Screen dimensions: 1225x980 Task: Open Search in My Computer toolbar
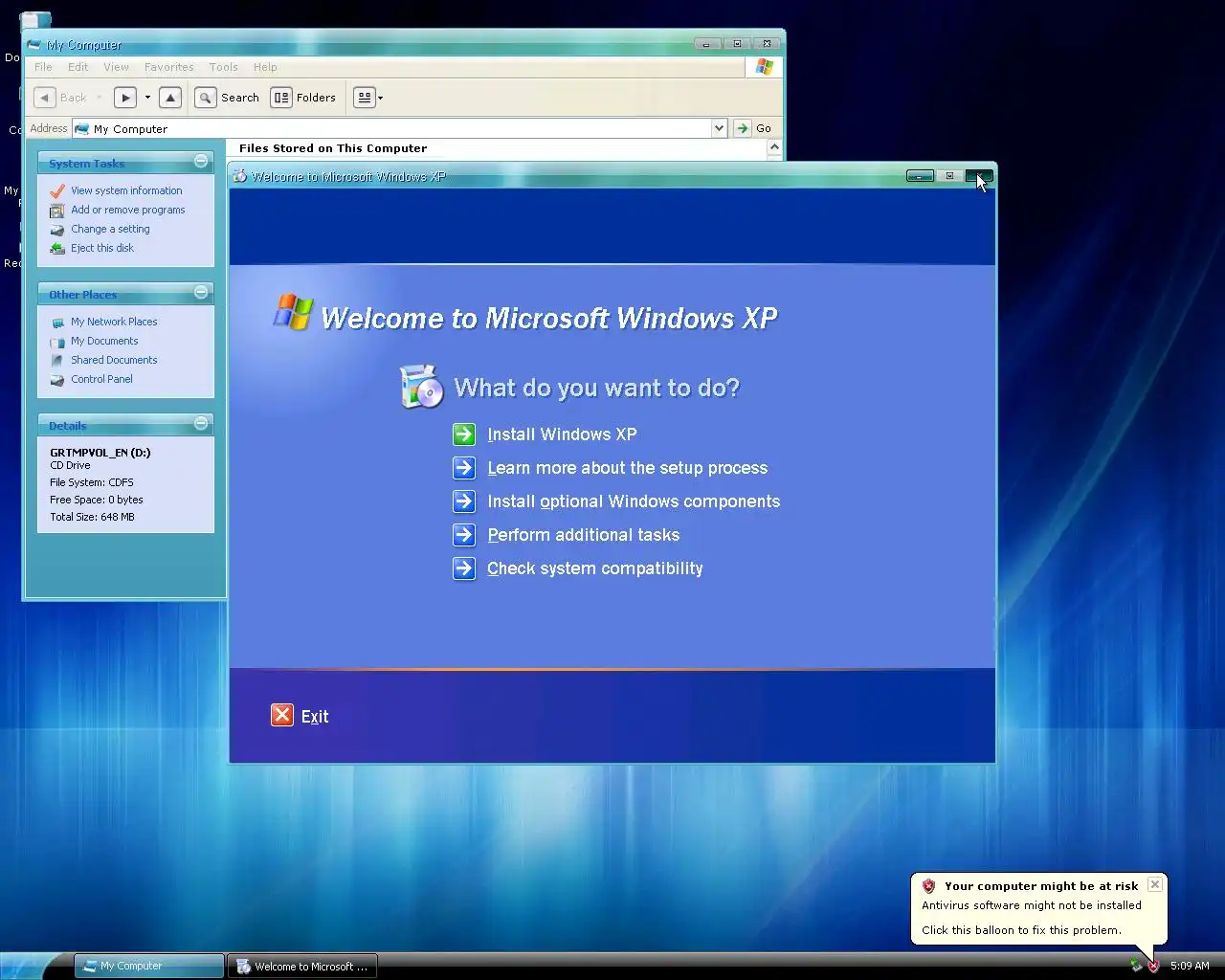pos(227,98)
